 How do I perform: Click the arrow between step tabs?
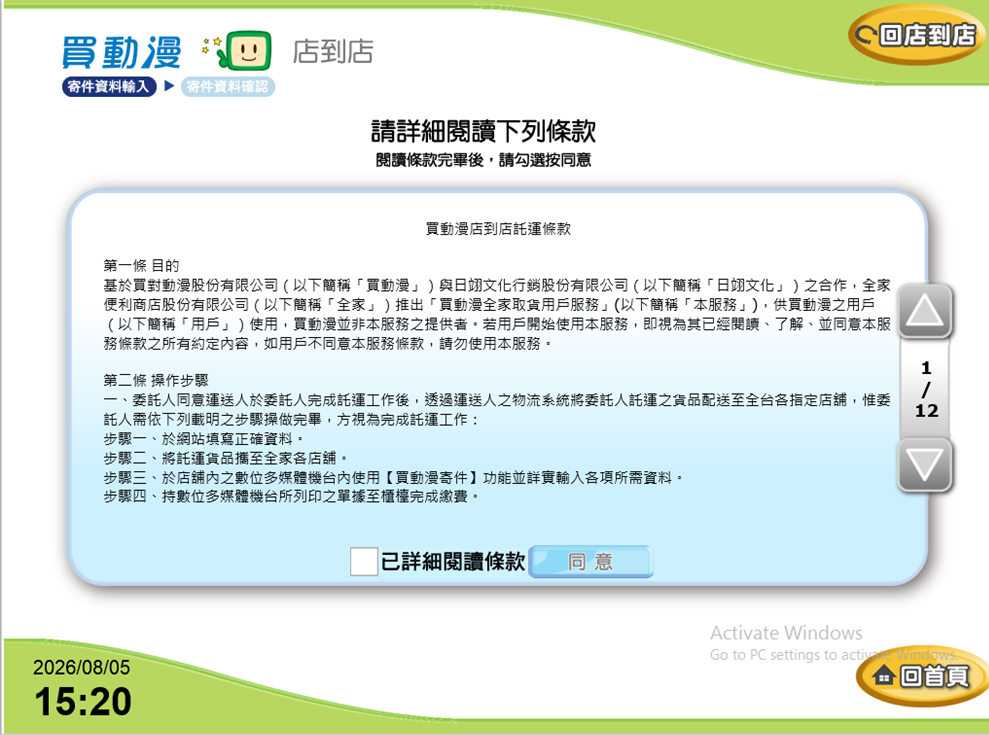click(x=169, y=85)
